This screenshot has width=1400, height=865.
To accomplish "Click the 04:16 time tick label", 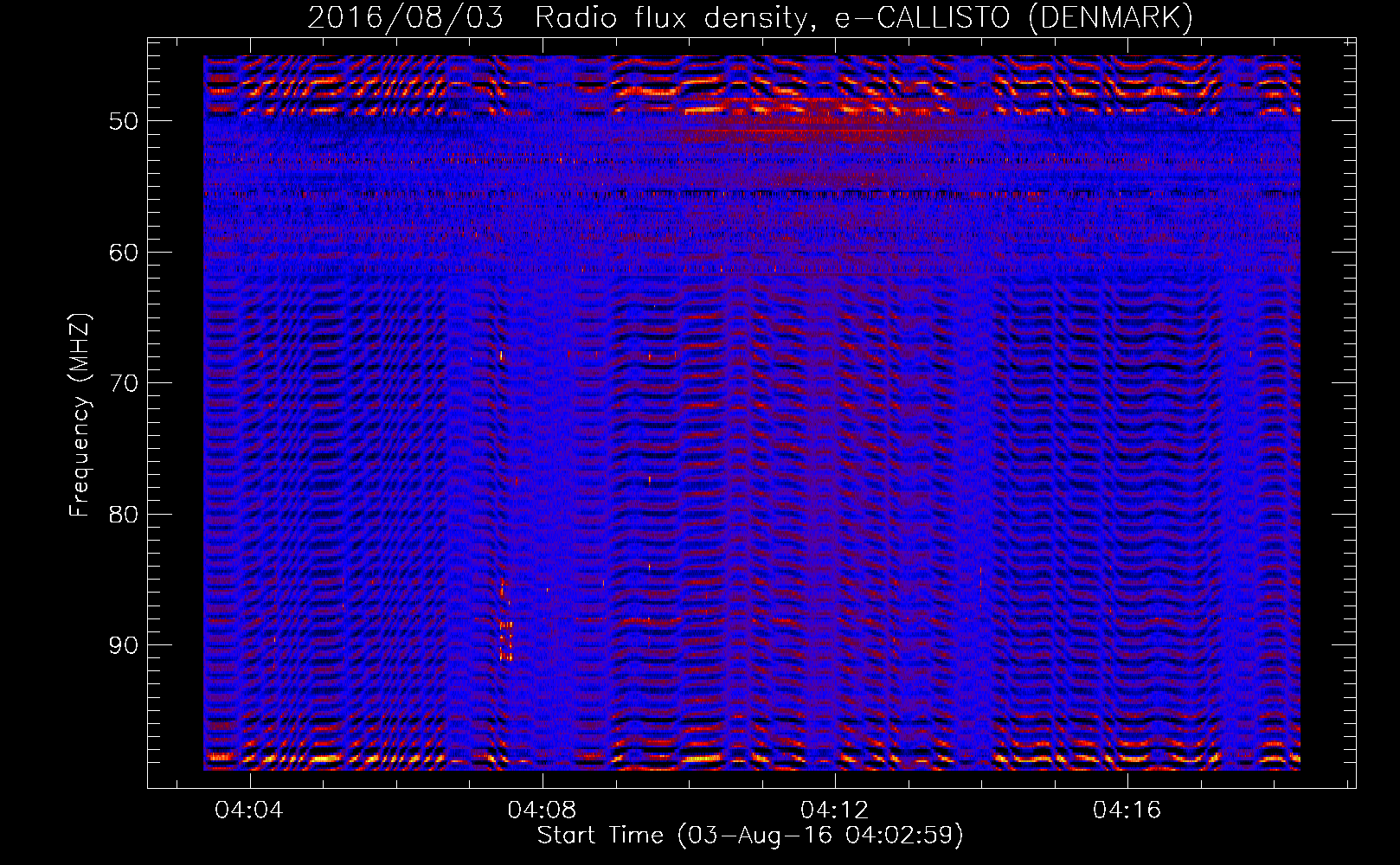I will 1127,811.
